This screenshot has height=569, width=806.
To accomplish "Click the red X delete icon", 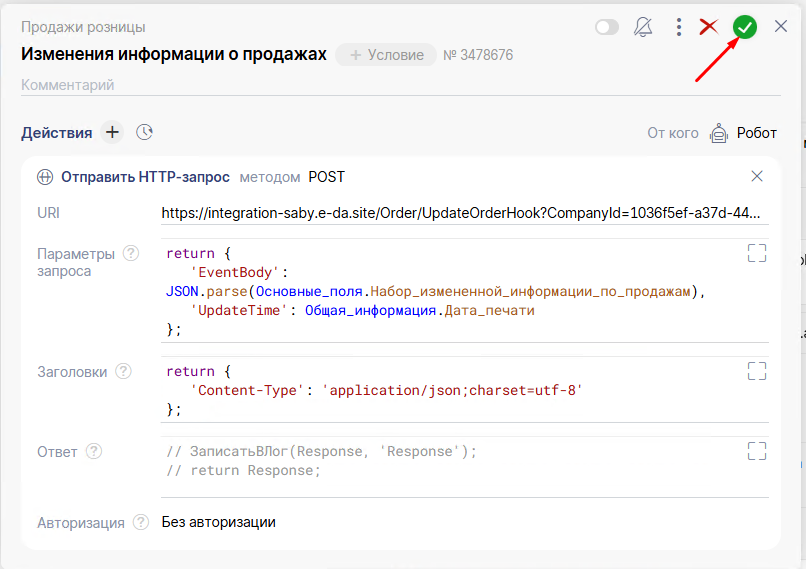I will [709, 27].
